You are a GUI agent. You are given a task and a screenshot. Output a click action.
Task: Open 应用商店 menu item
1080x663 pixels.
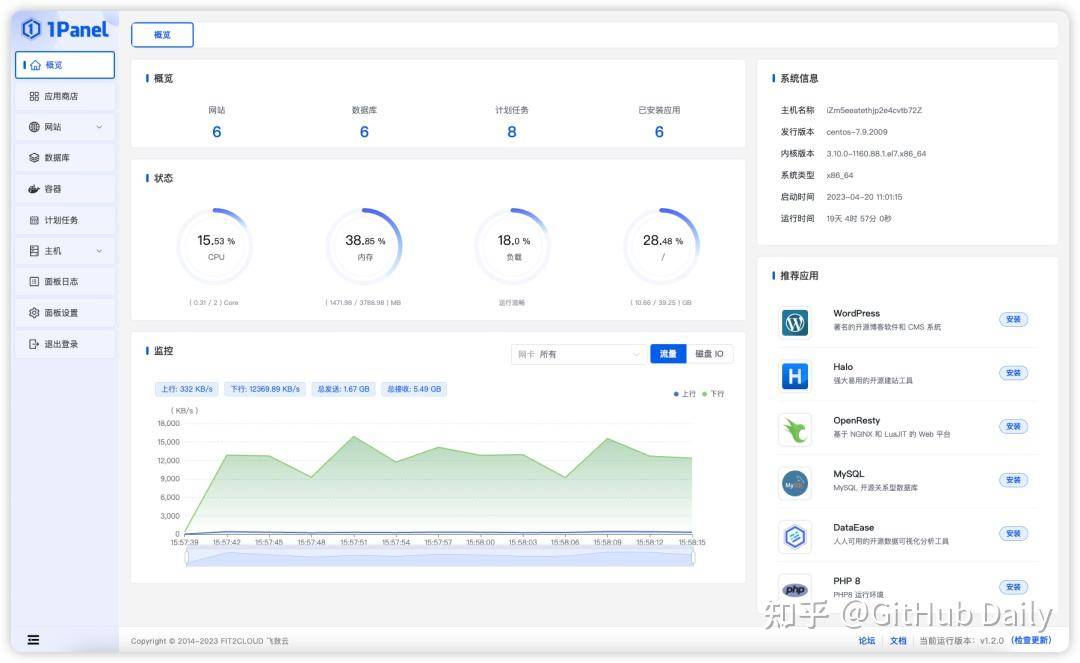[x=65, y=96]
